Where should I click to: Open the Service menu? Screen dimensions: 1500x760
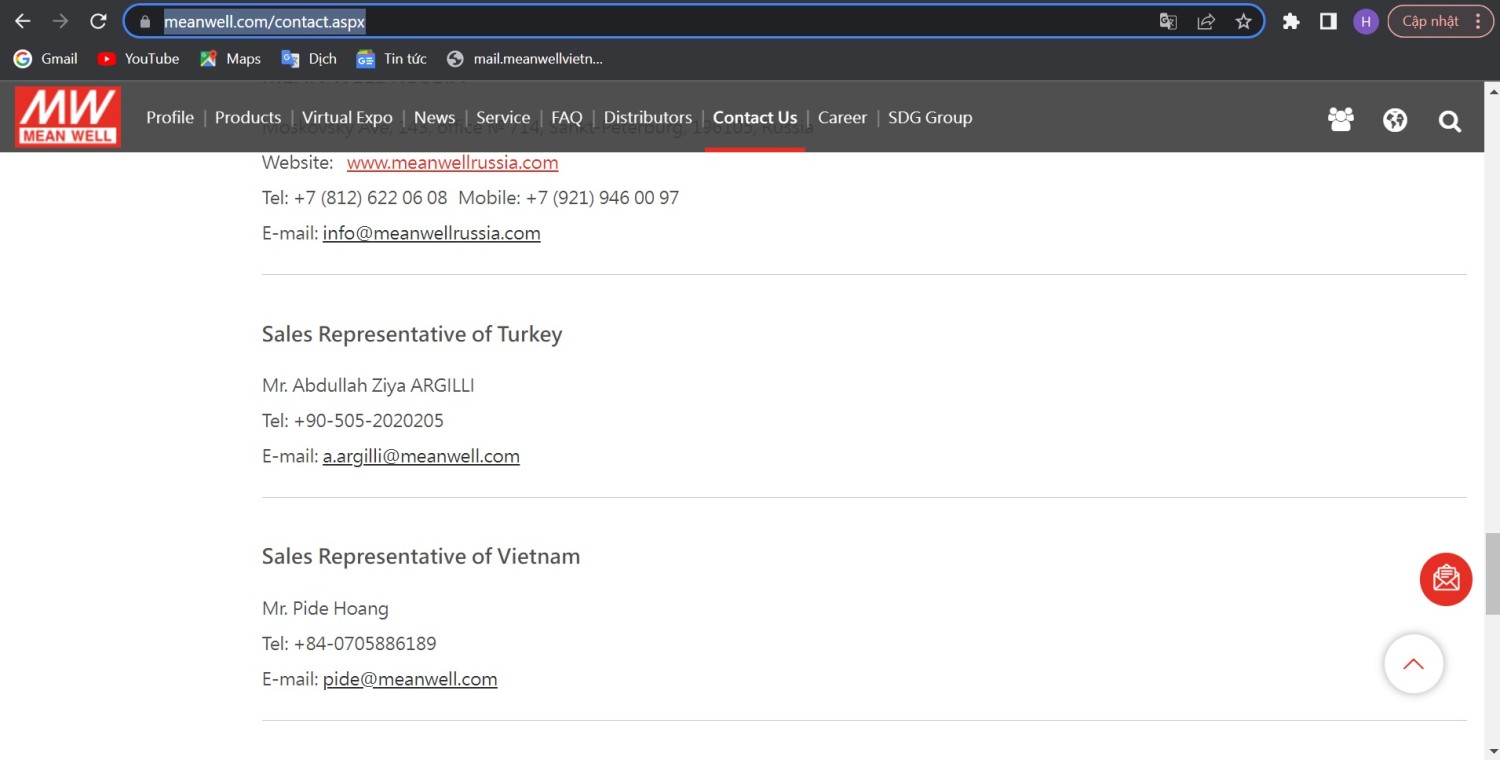click(x=503, y=117)
